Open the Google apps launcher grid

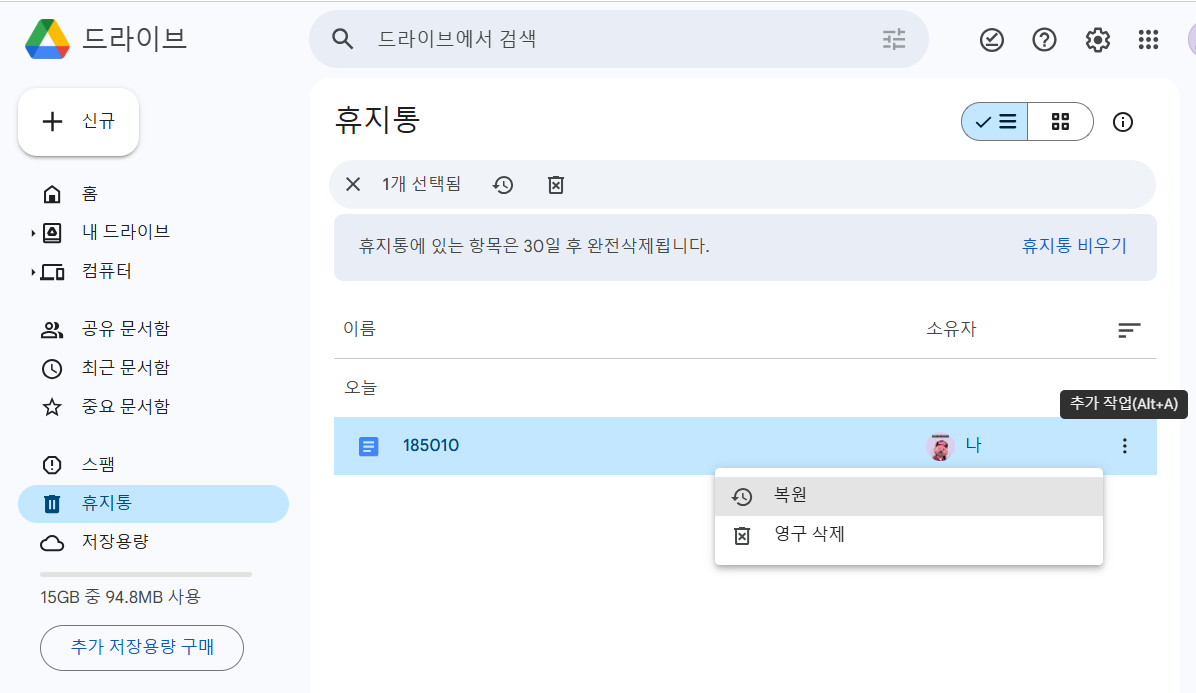[x=1147, y=40]
